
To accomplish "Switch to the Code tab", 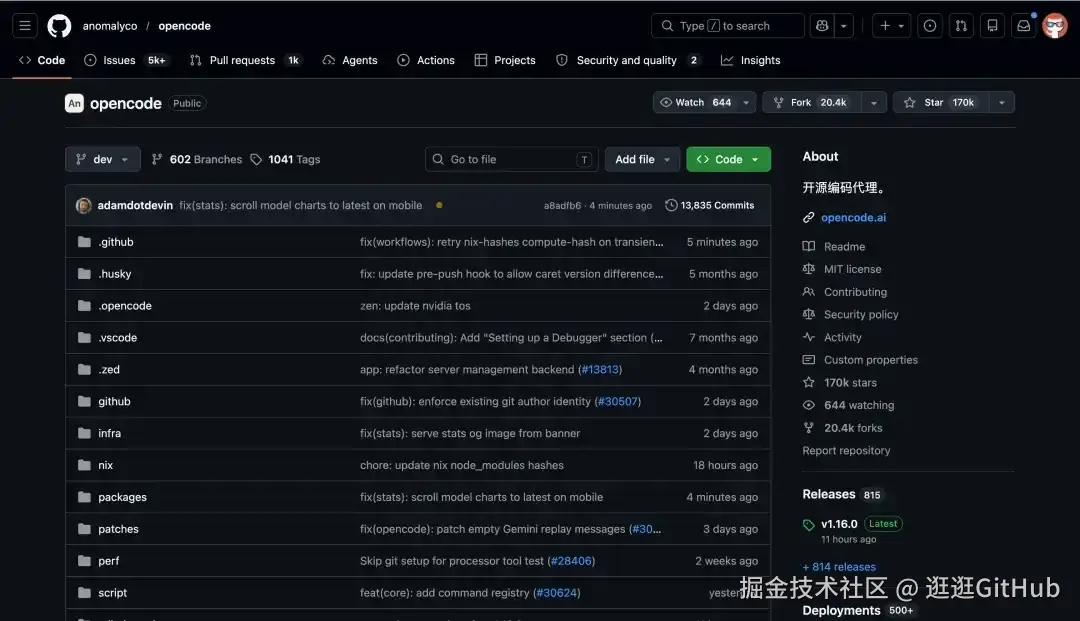I will click(42, 60).
